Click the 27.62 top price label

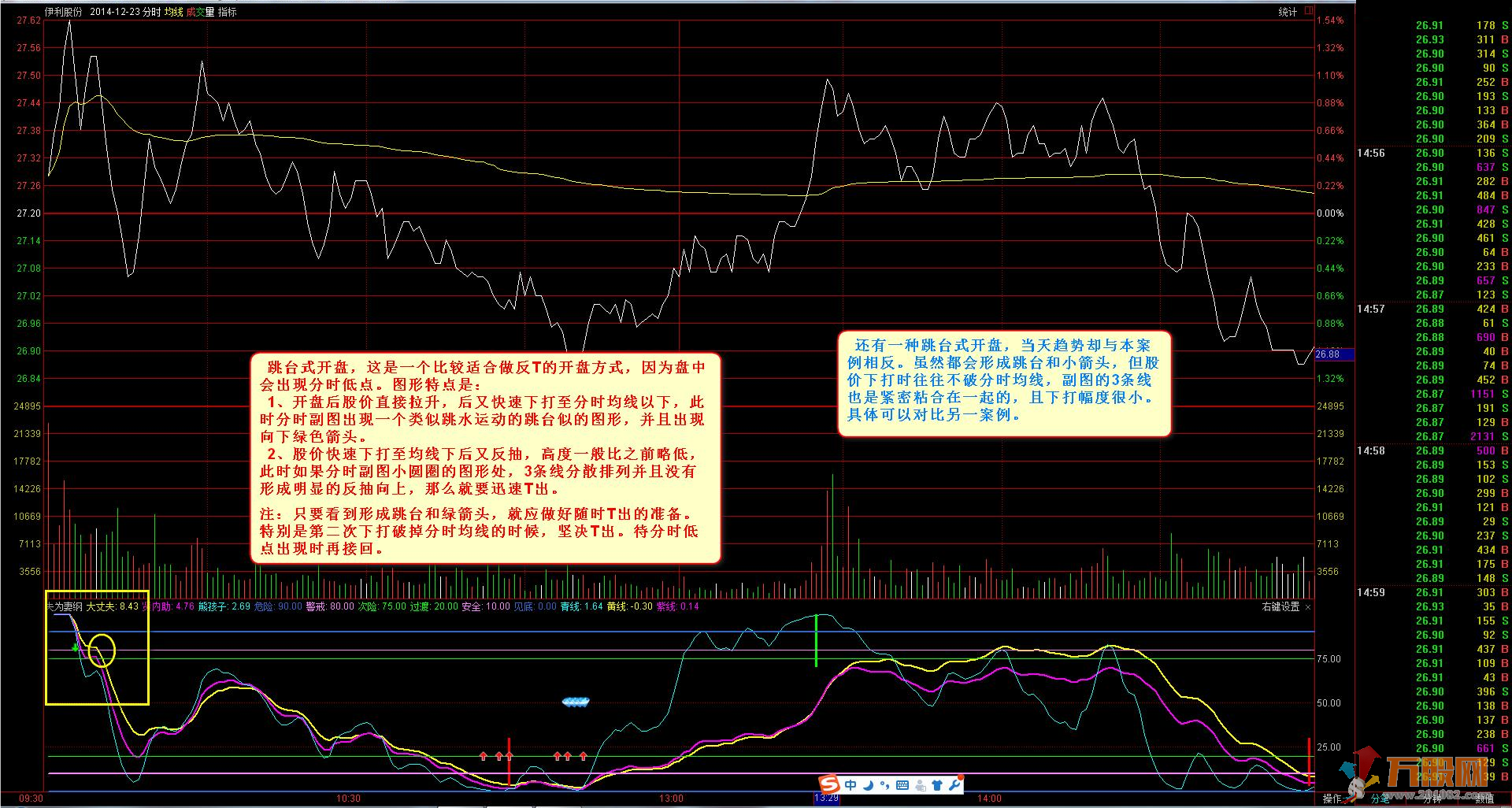point(28,20)
